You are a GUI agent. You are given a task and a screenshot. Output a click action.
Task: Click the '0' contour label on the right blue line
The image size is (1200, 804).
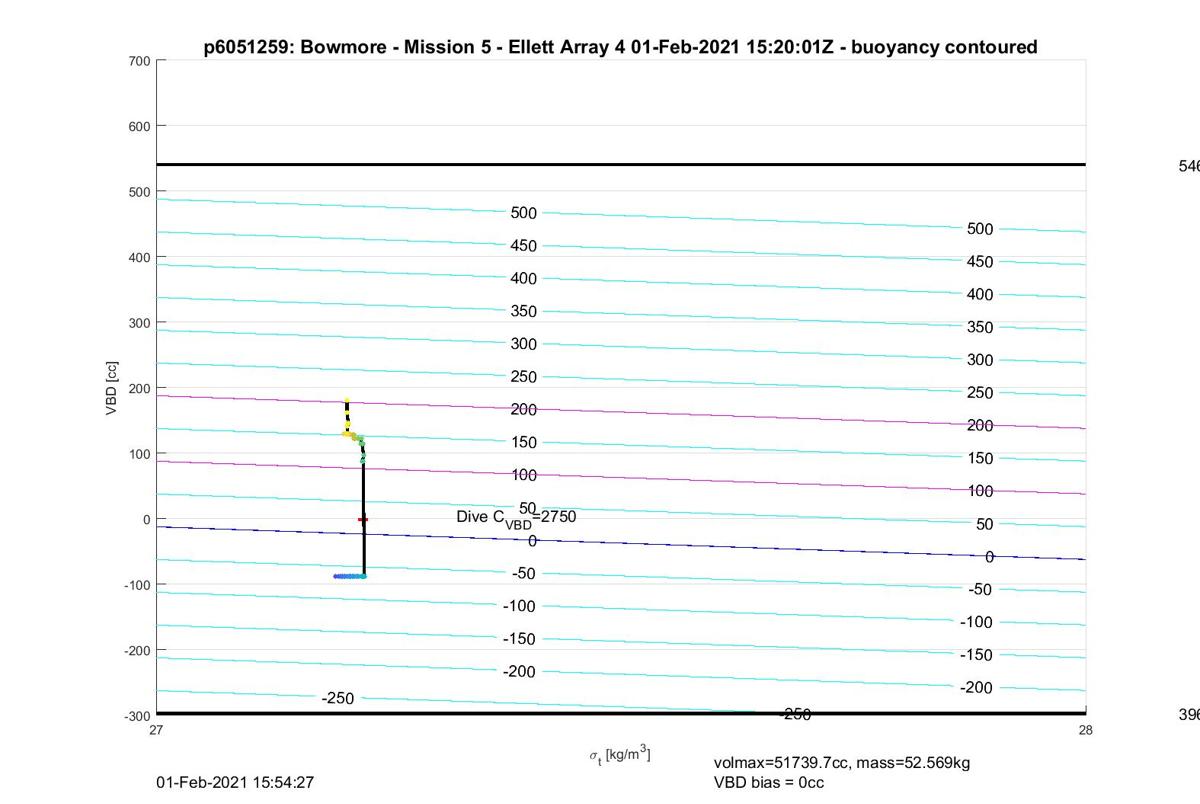tap(990, 557)
